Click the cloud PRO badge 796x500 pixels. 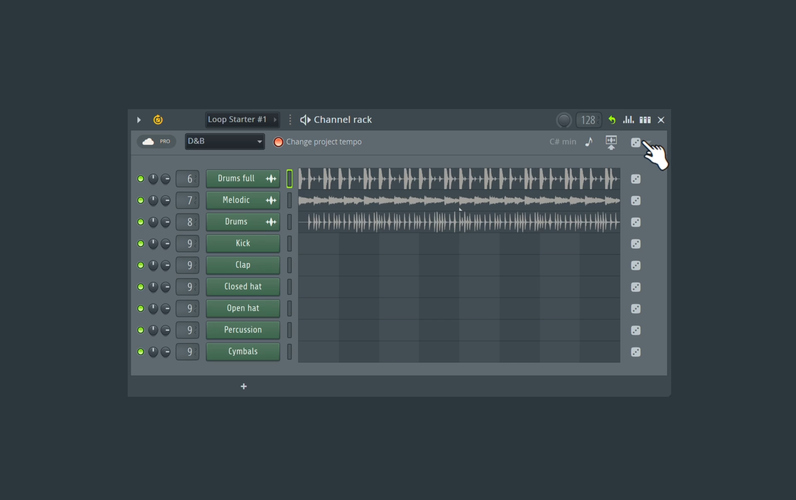(x=156, y=142)
